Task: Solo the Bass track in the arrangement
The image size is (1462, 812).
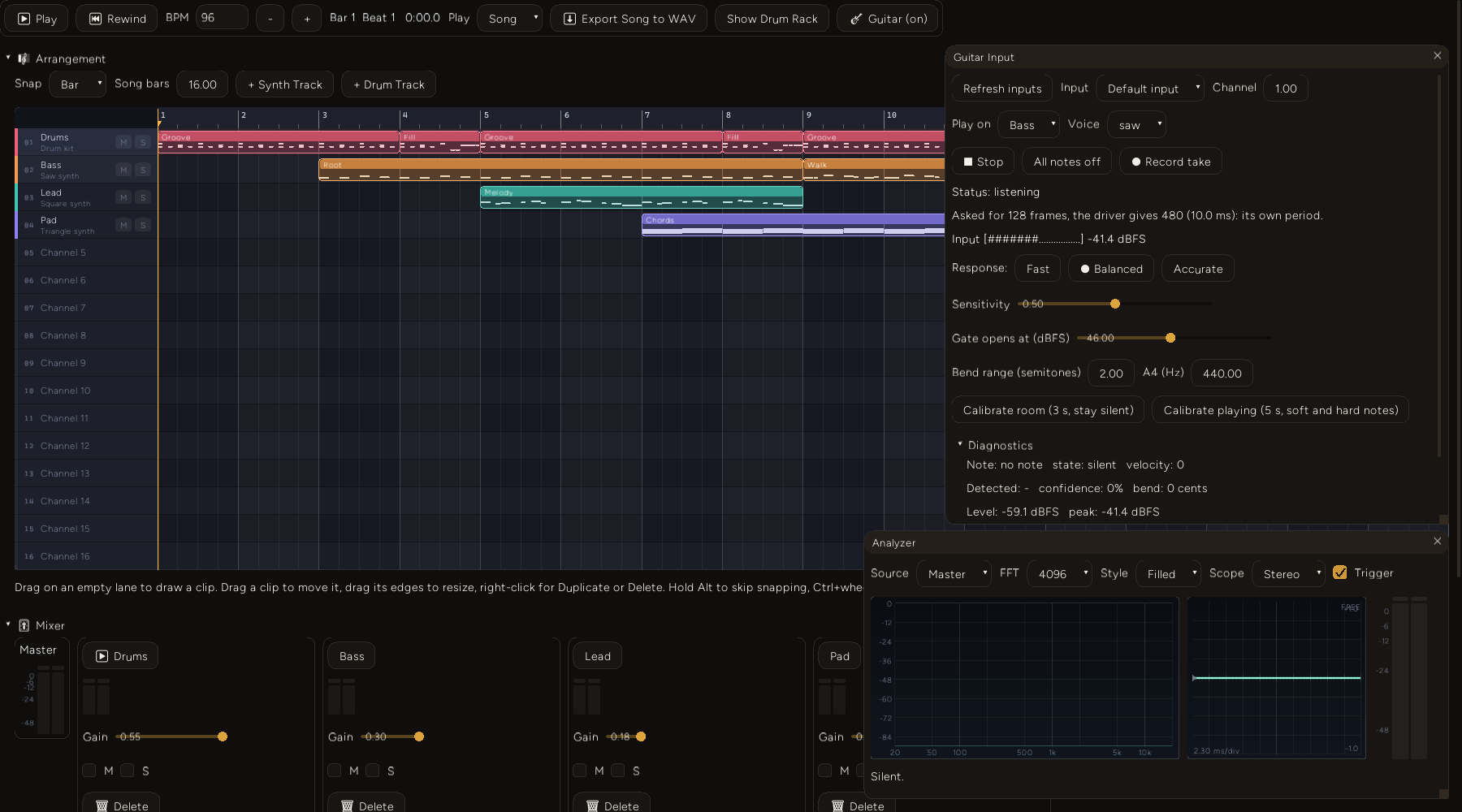Action: pyautogui.click(x=143, y=170)
